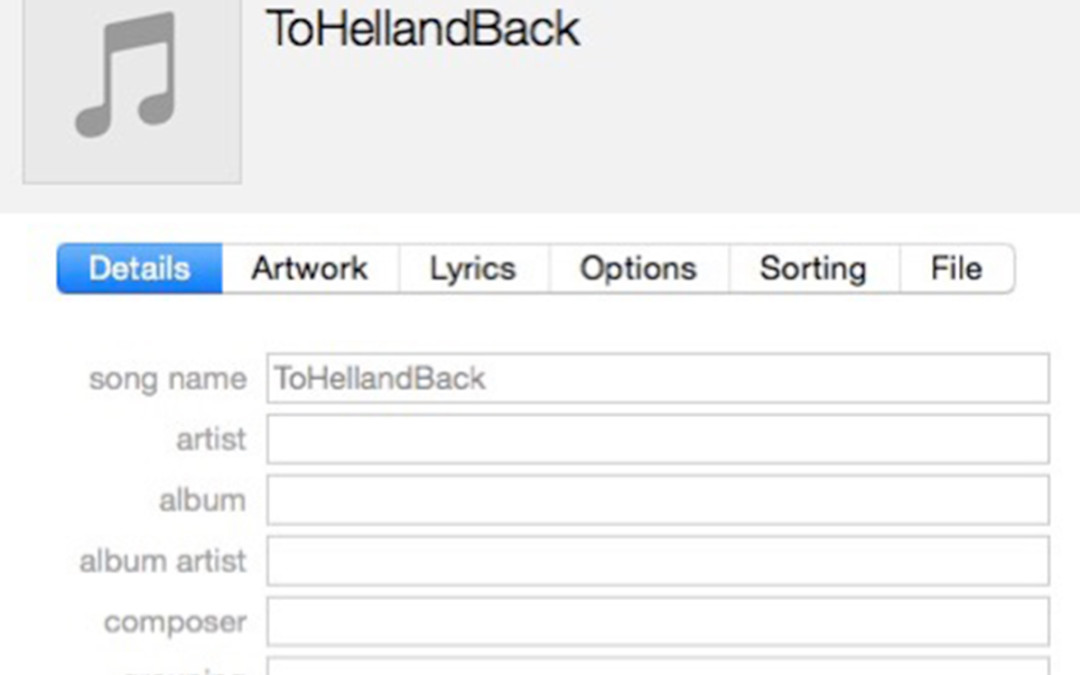This screenshot has height=675, width=1080.
Task: Click the "song name" label
Action: point(167,379)
